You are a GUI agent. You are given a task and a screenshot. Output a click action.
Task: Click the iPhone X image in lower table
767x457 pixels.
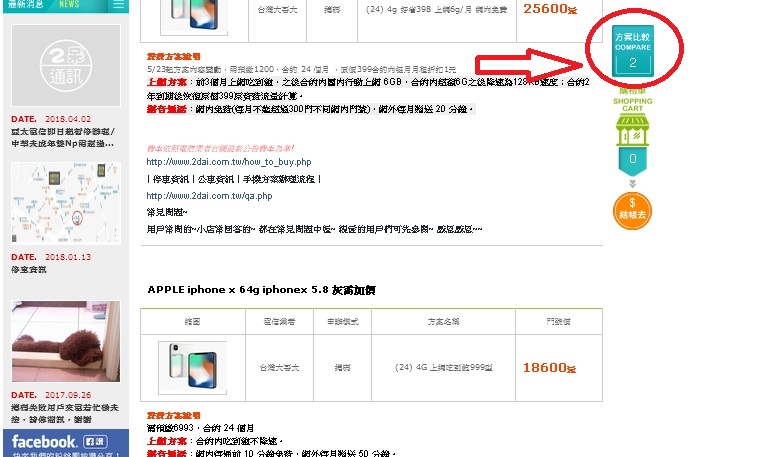192,367
